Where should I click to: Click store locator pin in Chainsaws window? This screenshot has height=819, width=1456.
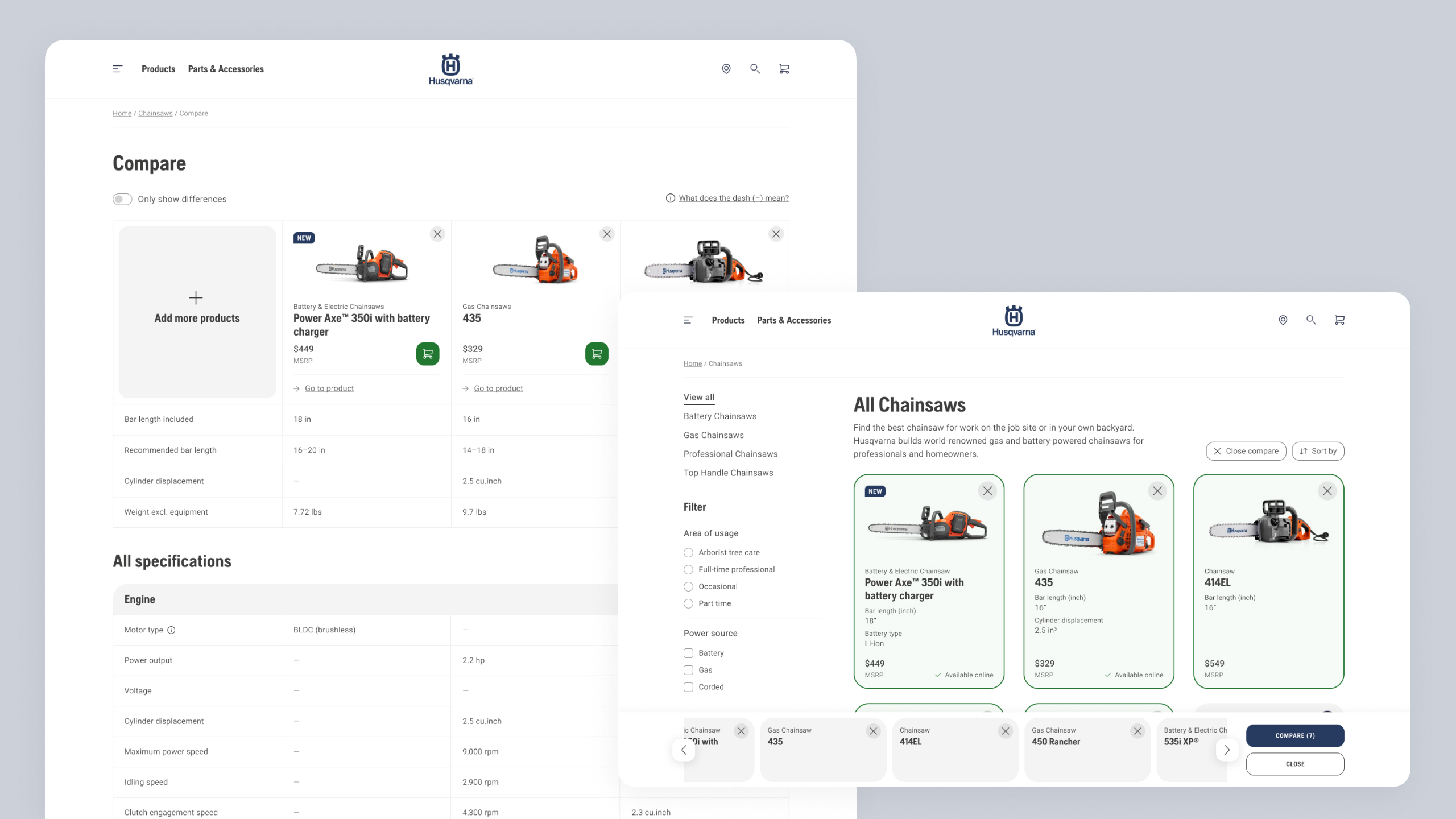(x=1283, y=320)
